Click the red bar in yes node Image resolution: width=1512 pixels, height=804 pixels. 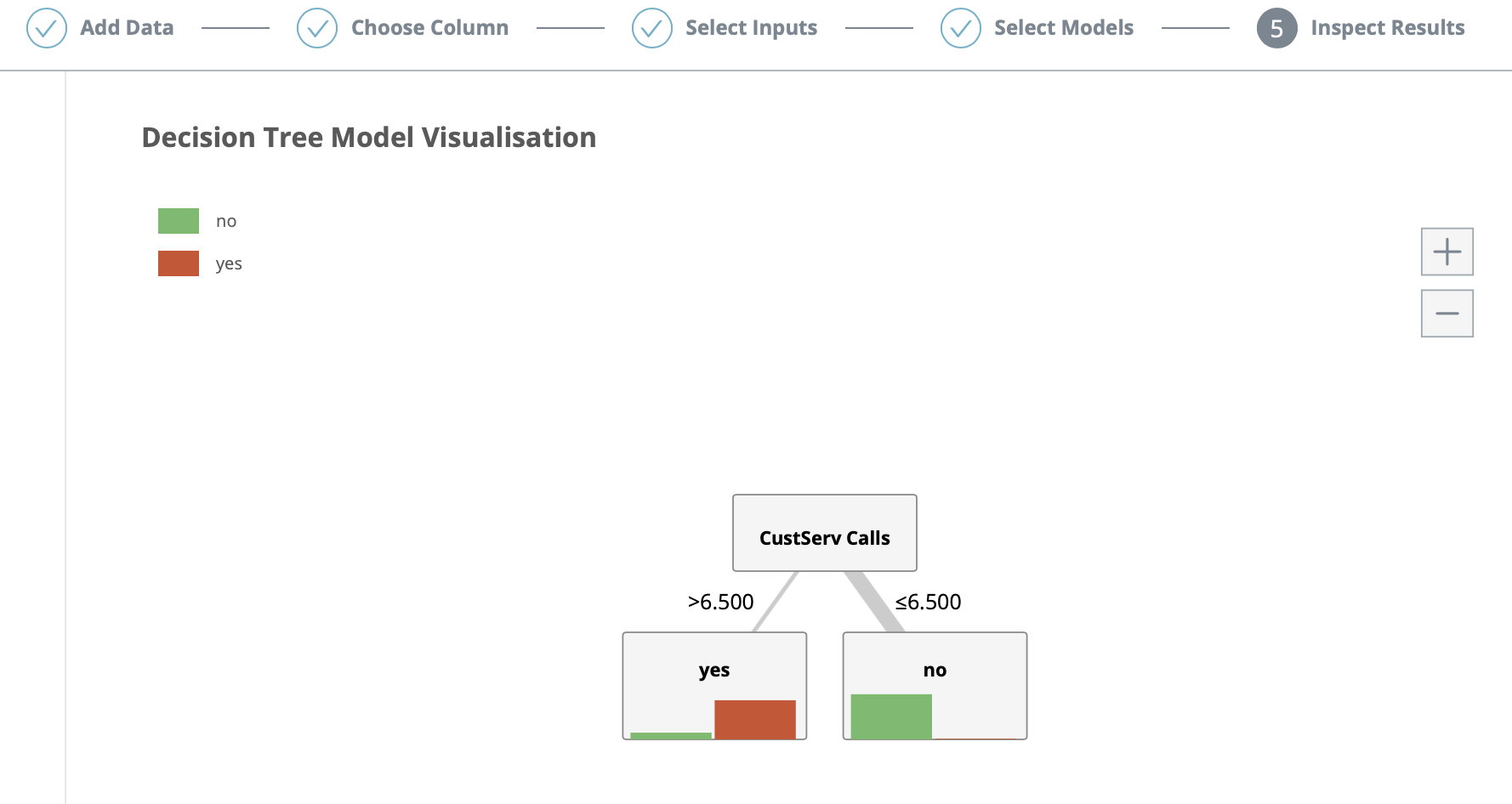pos(755,719)
